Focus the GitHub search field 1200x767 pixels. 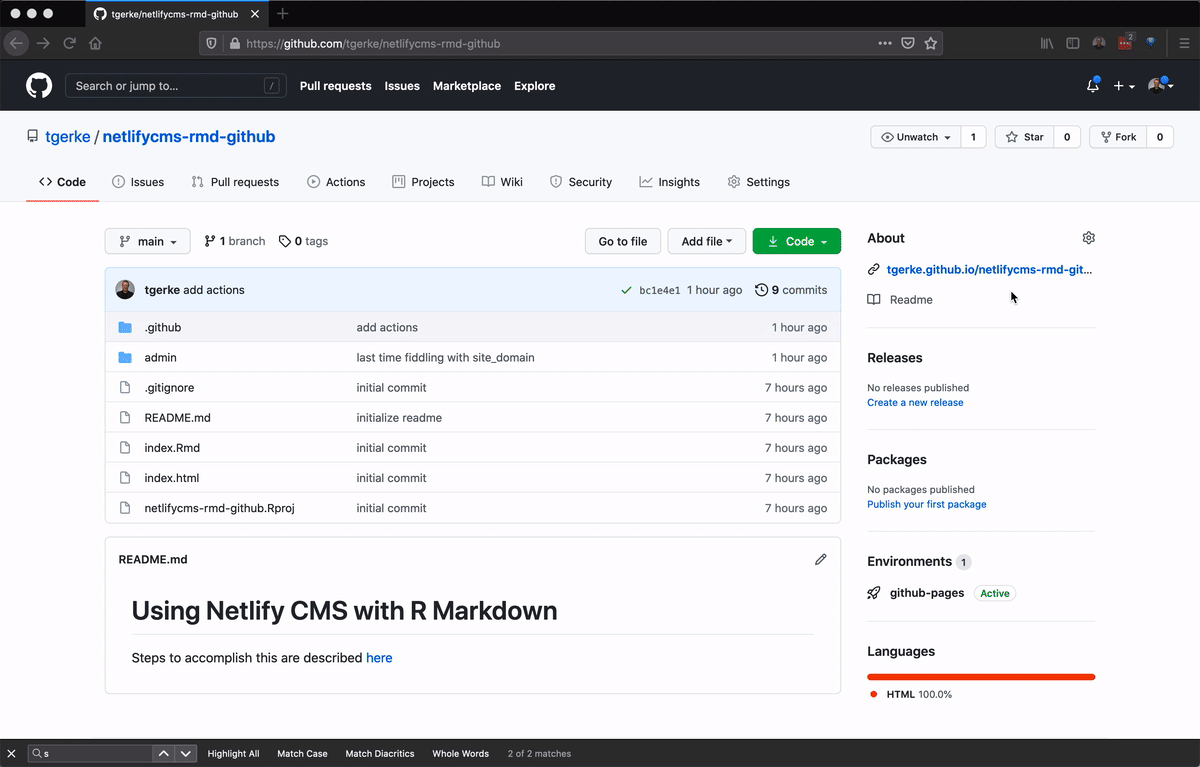(x=175, y=86)
